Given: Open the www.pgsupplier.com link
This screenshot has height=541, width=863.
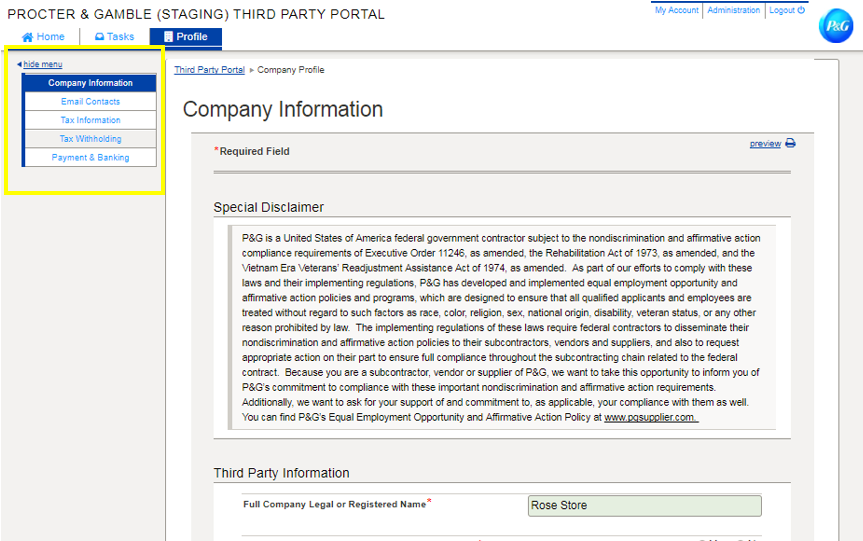Looking at the screenshot, I should (x=651, y=417).
